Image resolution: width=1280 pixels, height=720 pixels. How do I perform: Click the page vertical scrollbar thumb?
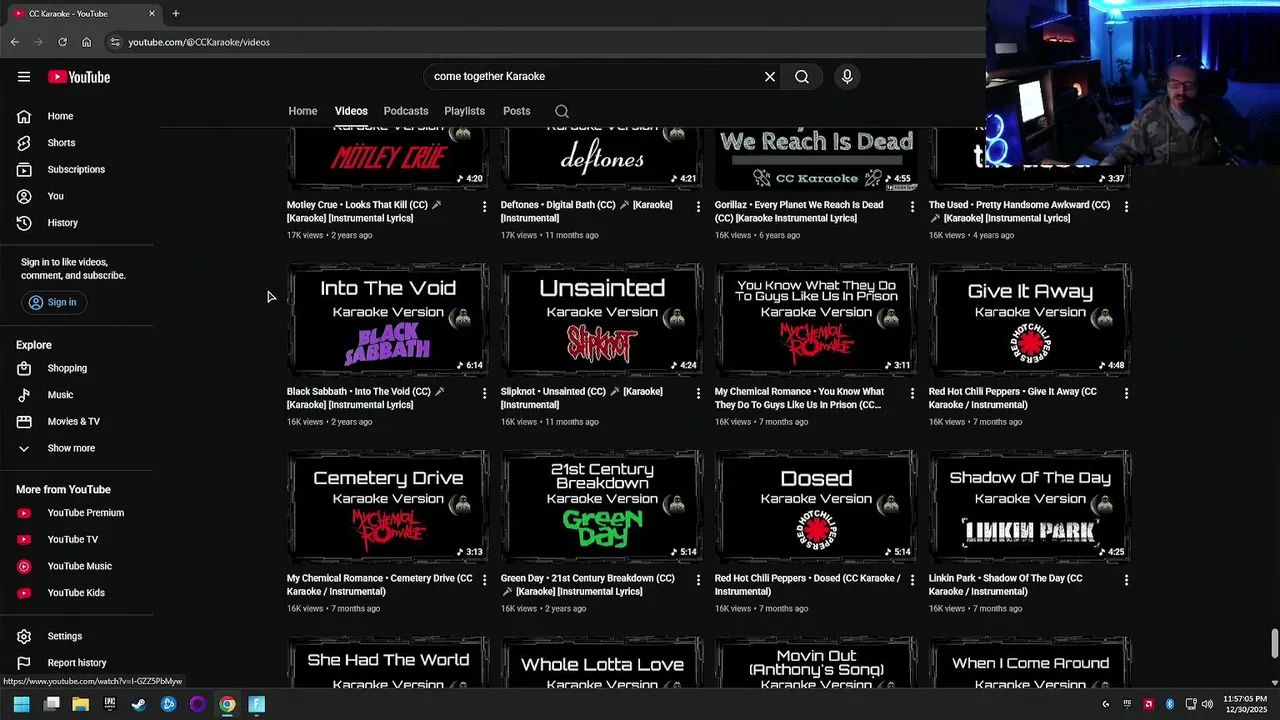(x=1274, y=644)
